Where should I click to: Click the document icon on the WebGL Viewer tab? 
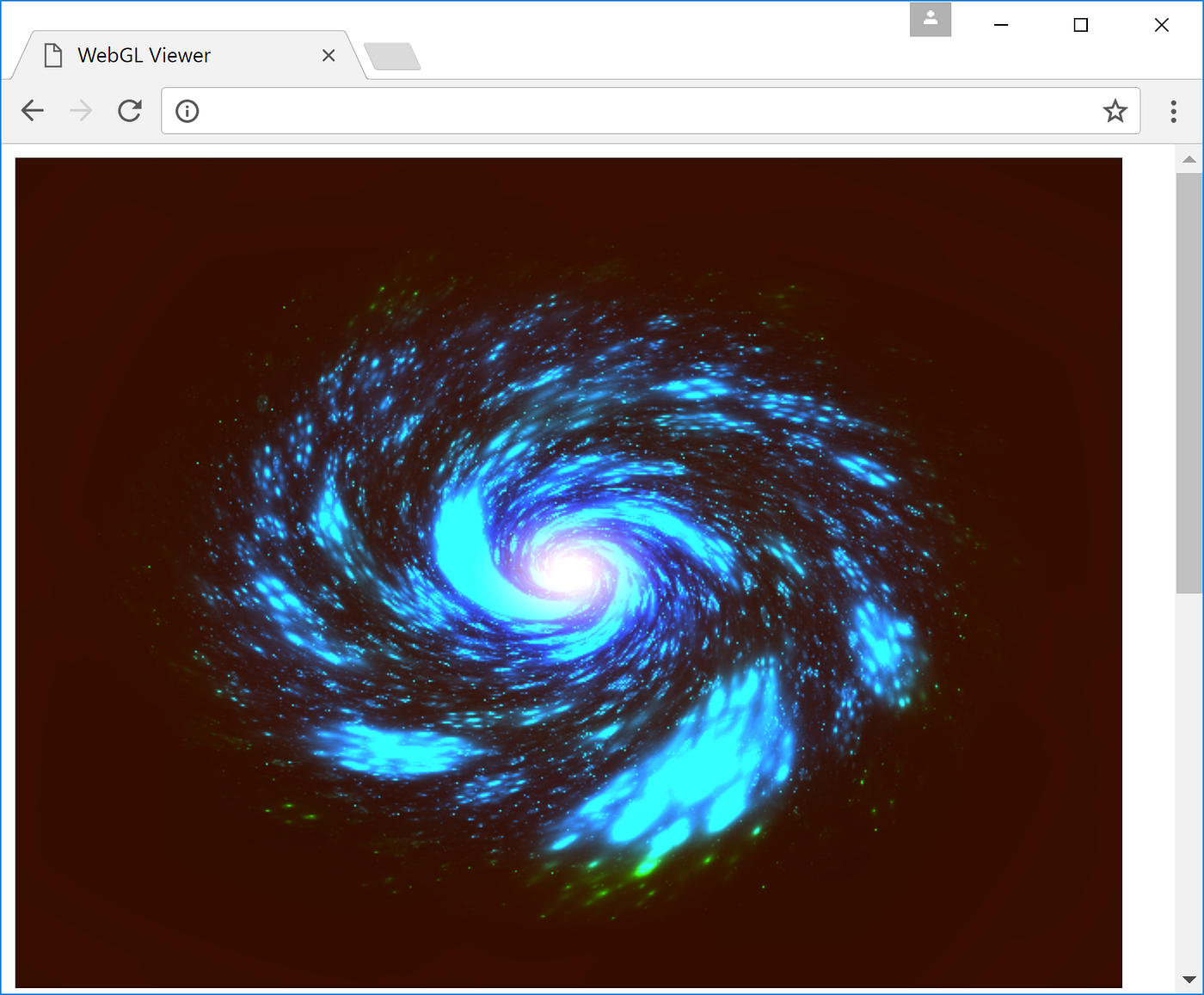[52, 54]
